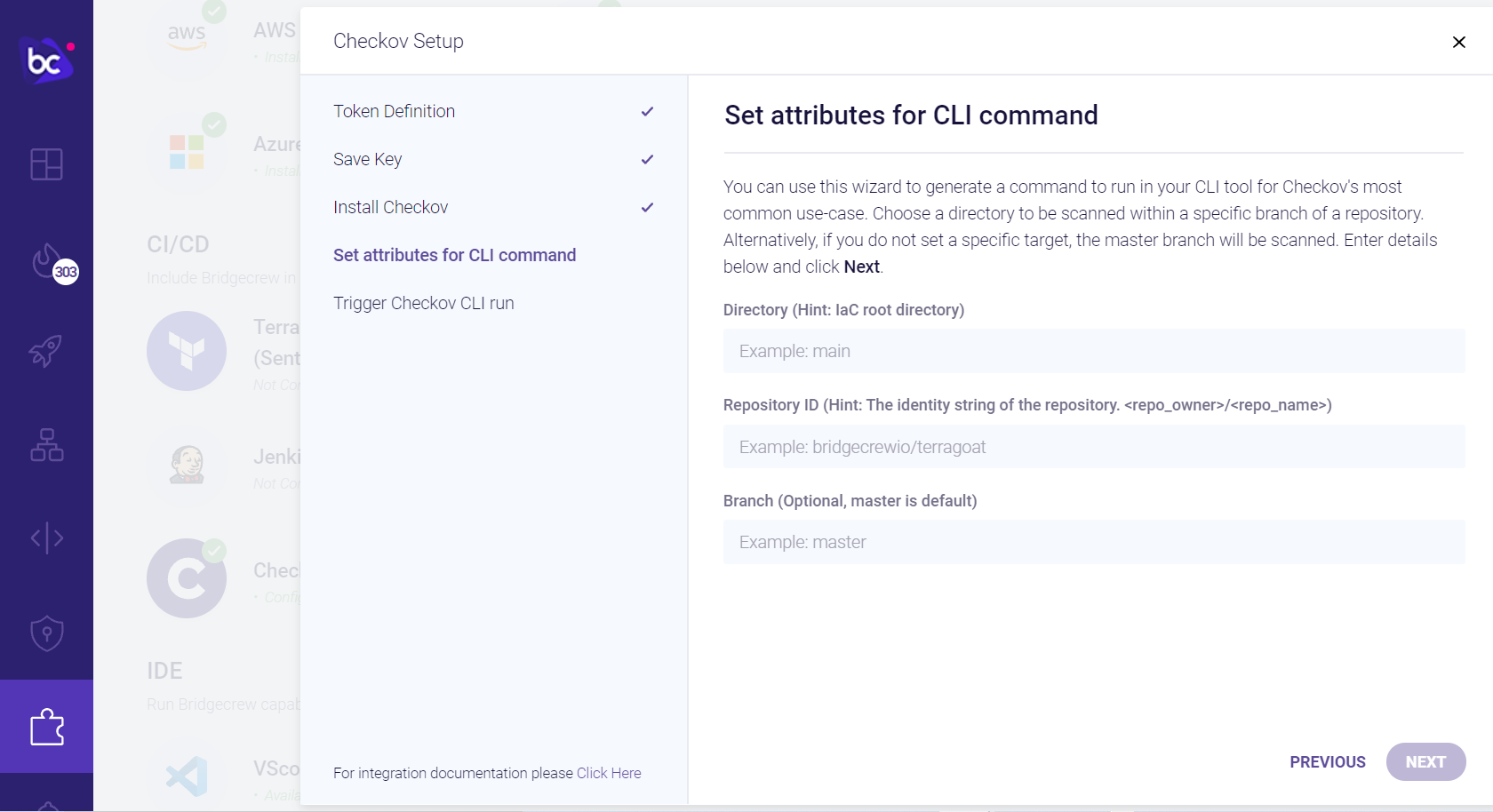Open the Install Checkov step
Image resolution: width=1493 pixels, height=812 pixels.
pos(390,207)
